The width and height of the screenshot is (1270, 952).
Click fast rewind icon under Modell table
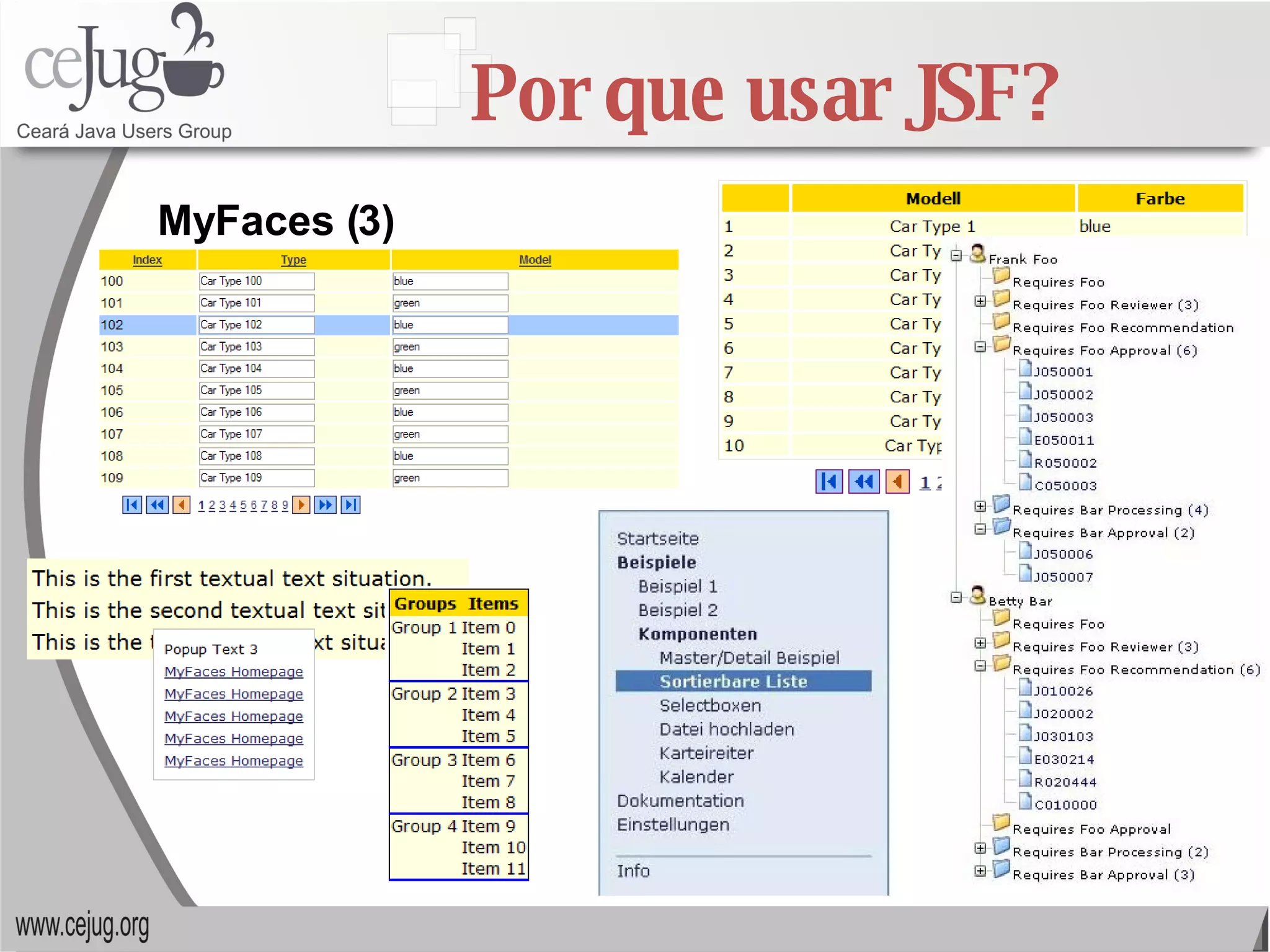coord(864,482)
